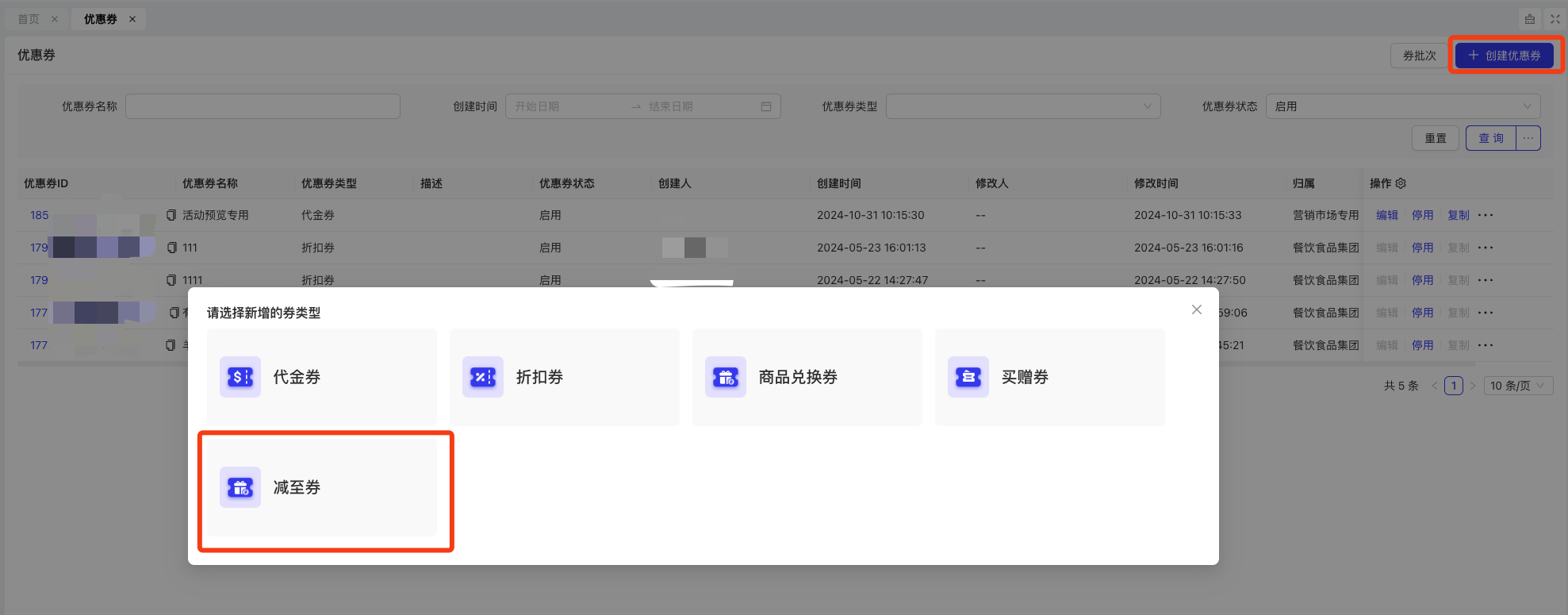The image size is (1568, 615).
Task: Select the 优惠券 tab
Action: coord(101,19)
